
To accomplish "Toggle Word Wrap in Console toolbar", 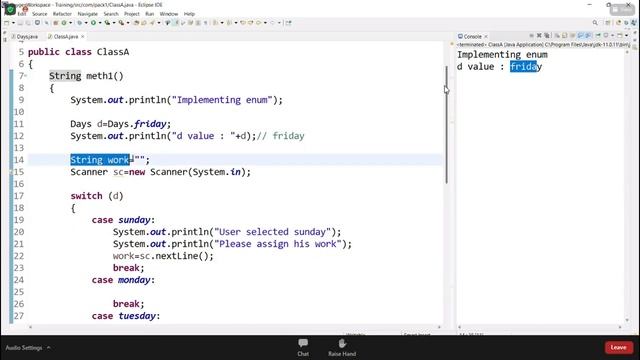I will pos(572,36).
